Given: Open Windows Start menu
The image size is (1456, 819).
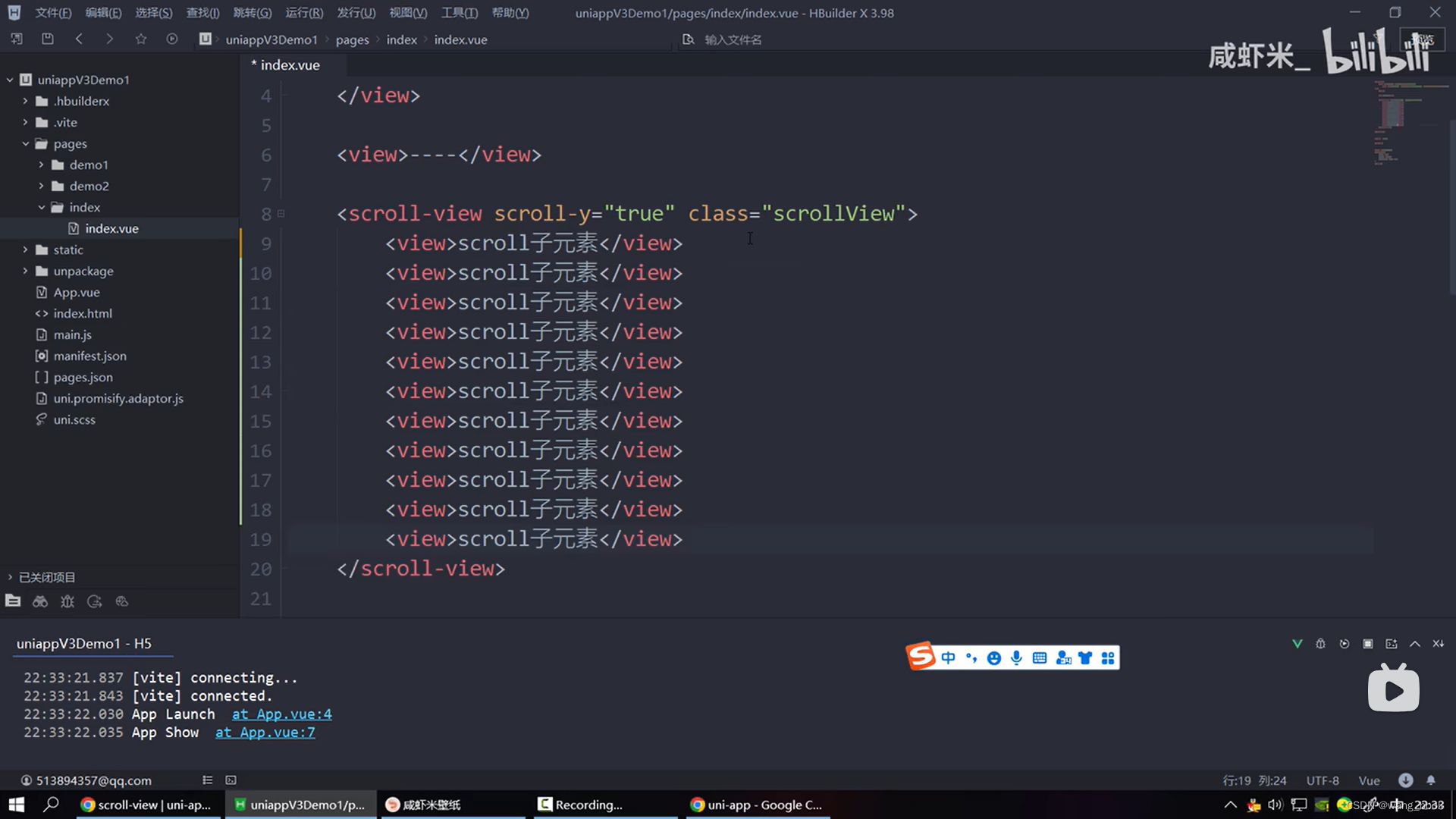Looking at the screenshot, I should pos(16,805).
